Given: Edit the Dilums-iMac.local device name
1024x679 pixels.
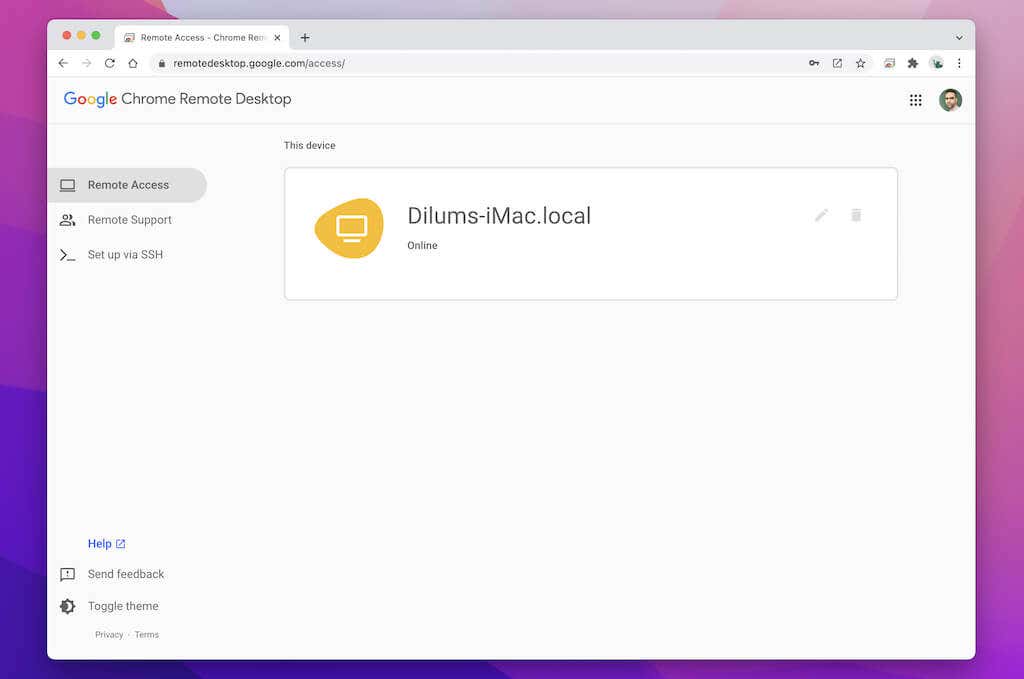Looking at the screenshot, I should pos(822,215).
